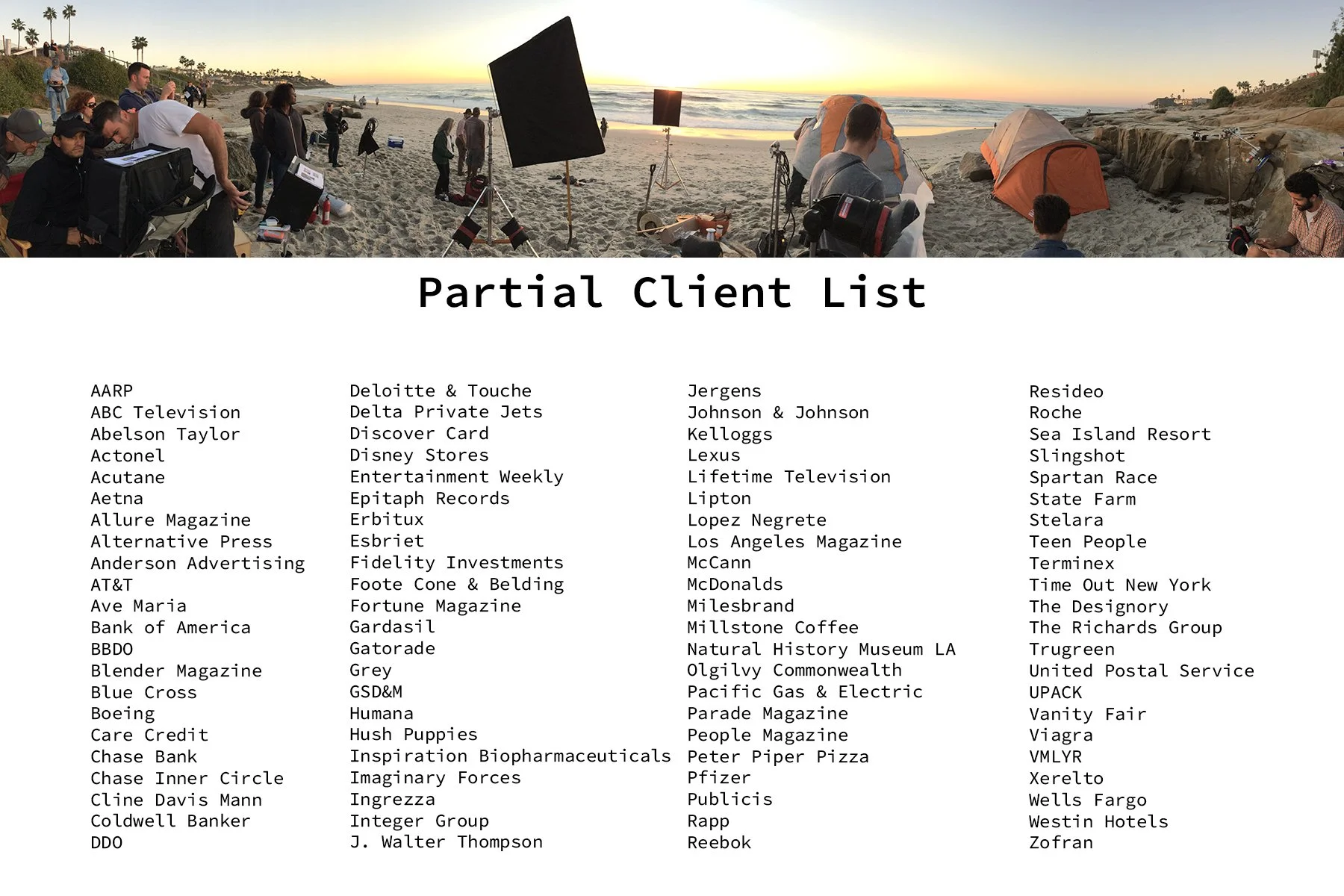Image resolution: width=1344 pixels, height=896 pixels.
Task: Click 'Epitaph Records' text
Action: (430, 498)
